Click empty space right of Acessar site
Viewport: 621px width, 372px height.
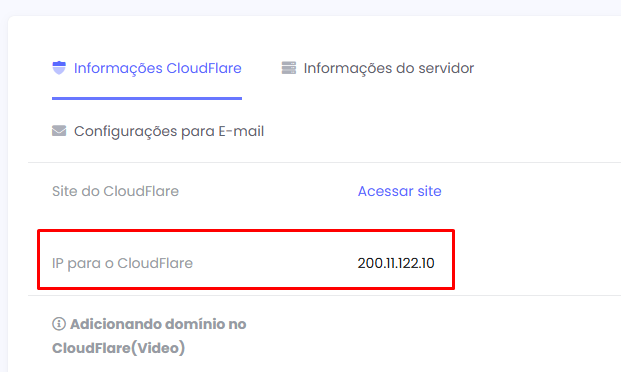click(x=531, y=191)
